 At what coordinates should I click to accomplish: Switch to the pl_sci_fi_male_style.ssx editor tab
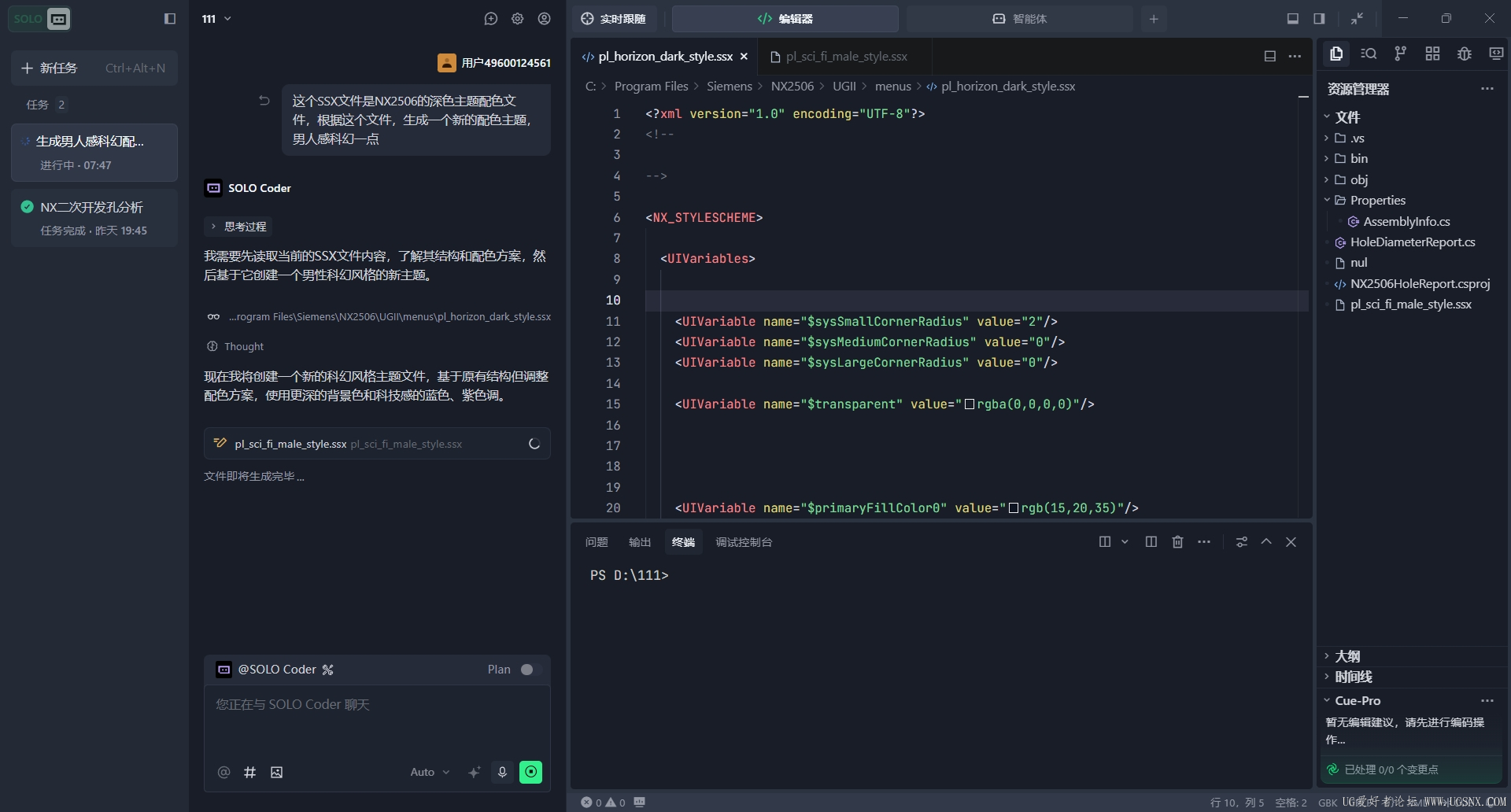point(845,57)
